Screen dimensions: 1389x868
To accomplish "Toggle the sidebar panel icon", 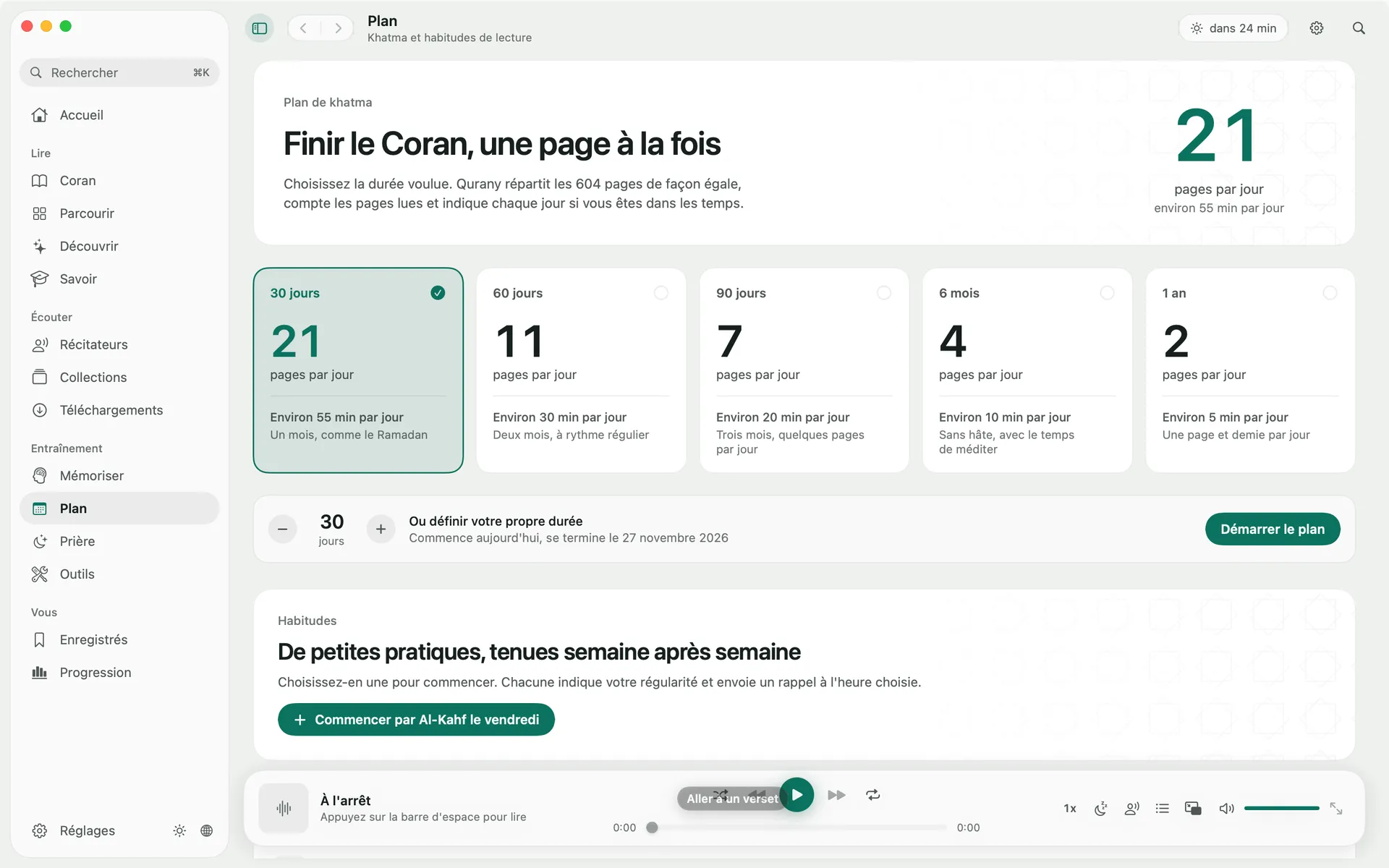I will tap(260, 28).
